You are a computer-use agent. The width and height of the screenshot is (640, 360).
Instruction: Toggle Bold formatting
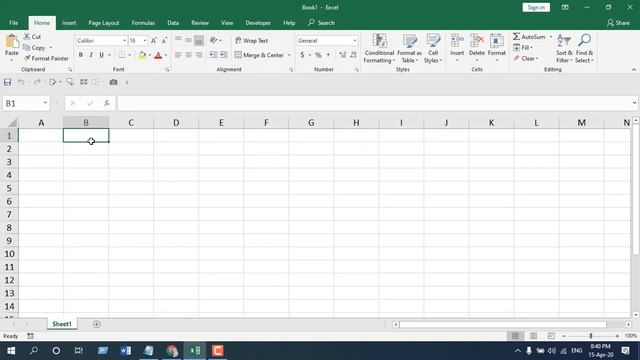click(80, 55)
